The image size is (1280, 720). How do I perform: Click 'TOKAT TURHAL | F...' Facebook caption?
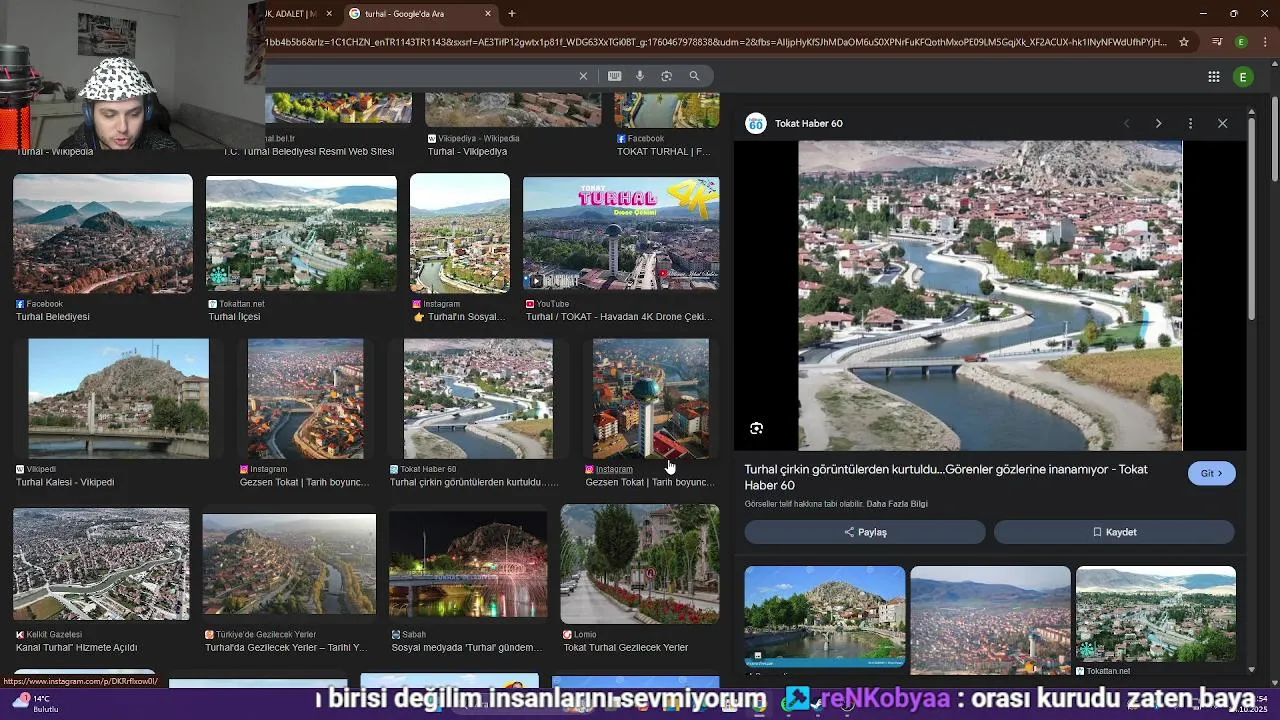tap(664, 152)
